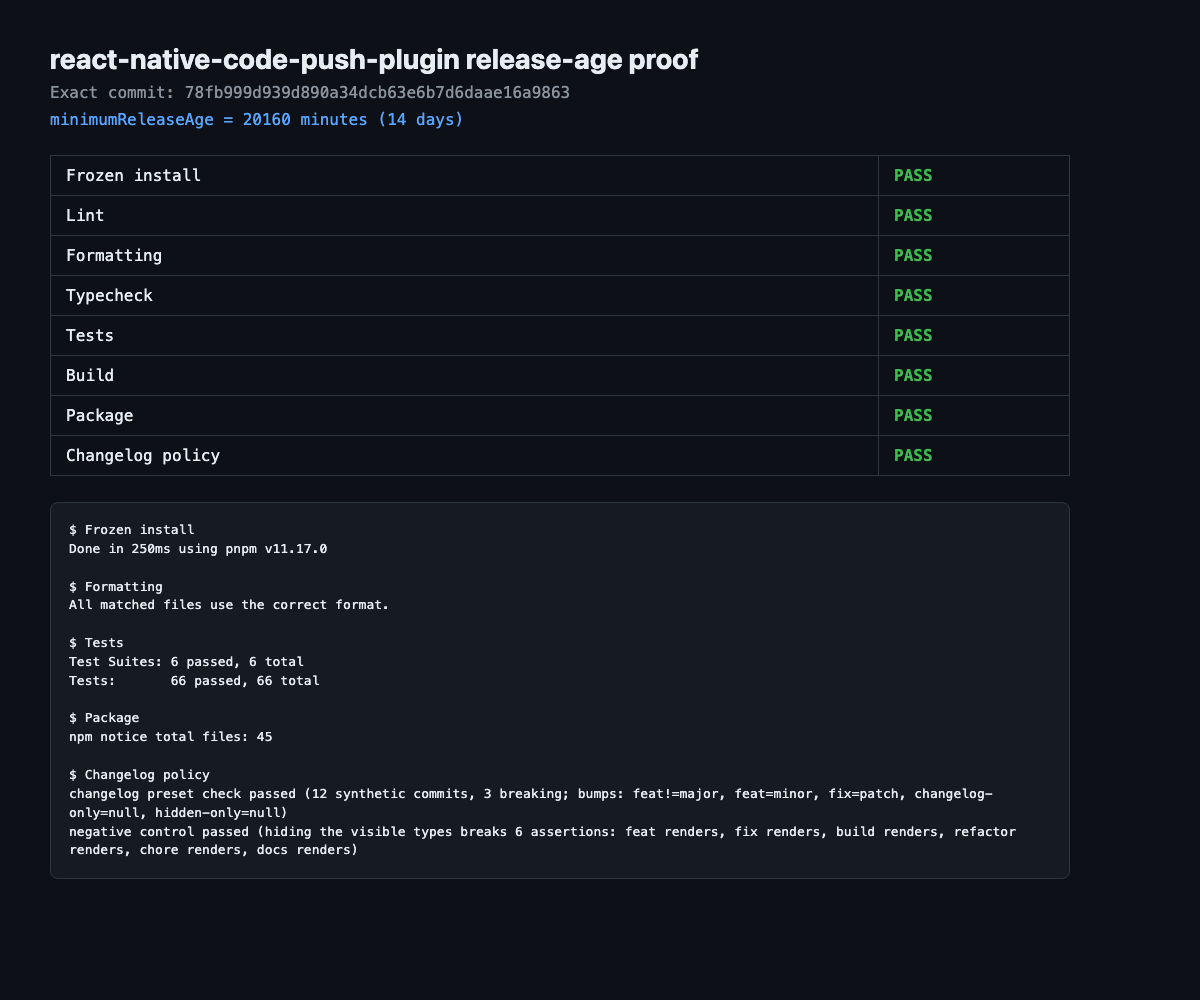Screen dimensions: 1200x1000
Task: Click '$ Changelog policy' log heading
Action: click(x=139, y=775)
